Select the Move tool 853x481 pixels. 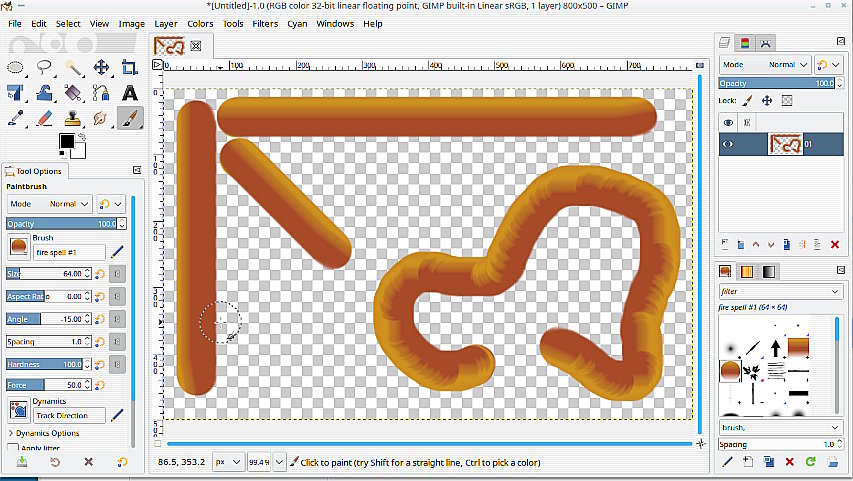101,68
